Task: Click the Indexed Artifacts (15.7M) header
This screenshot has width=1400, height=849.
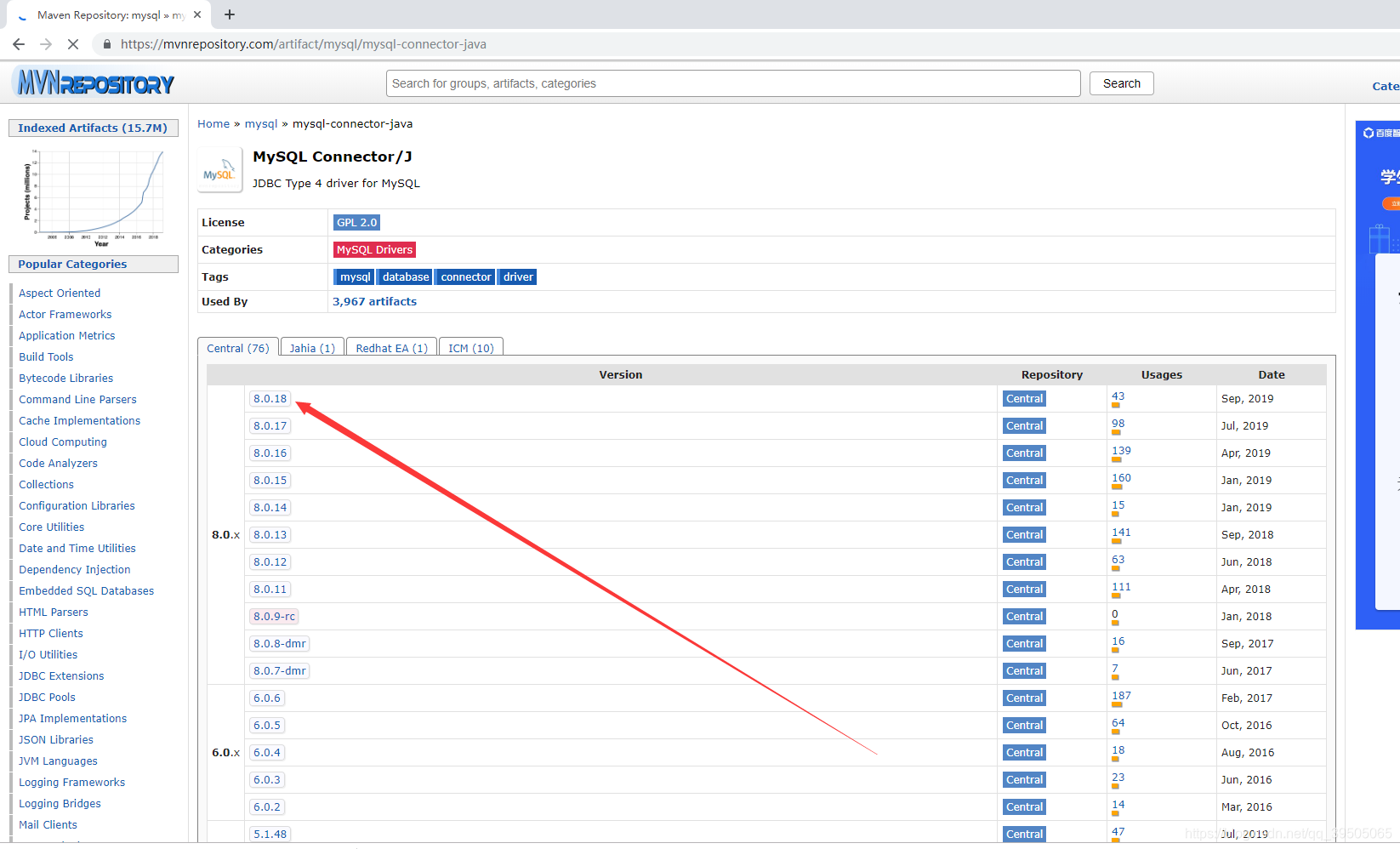Action: (94, 128)
